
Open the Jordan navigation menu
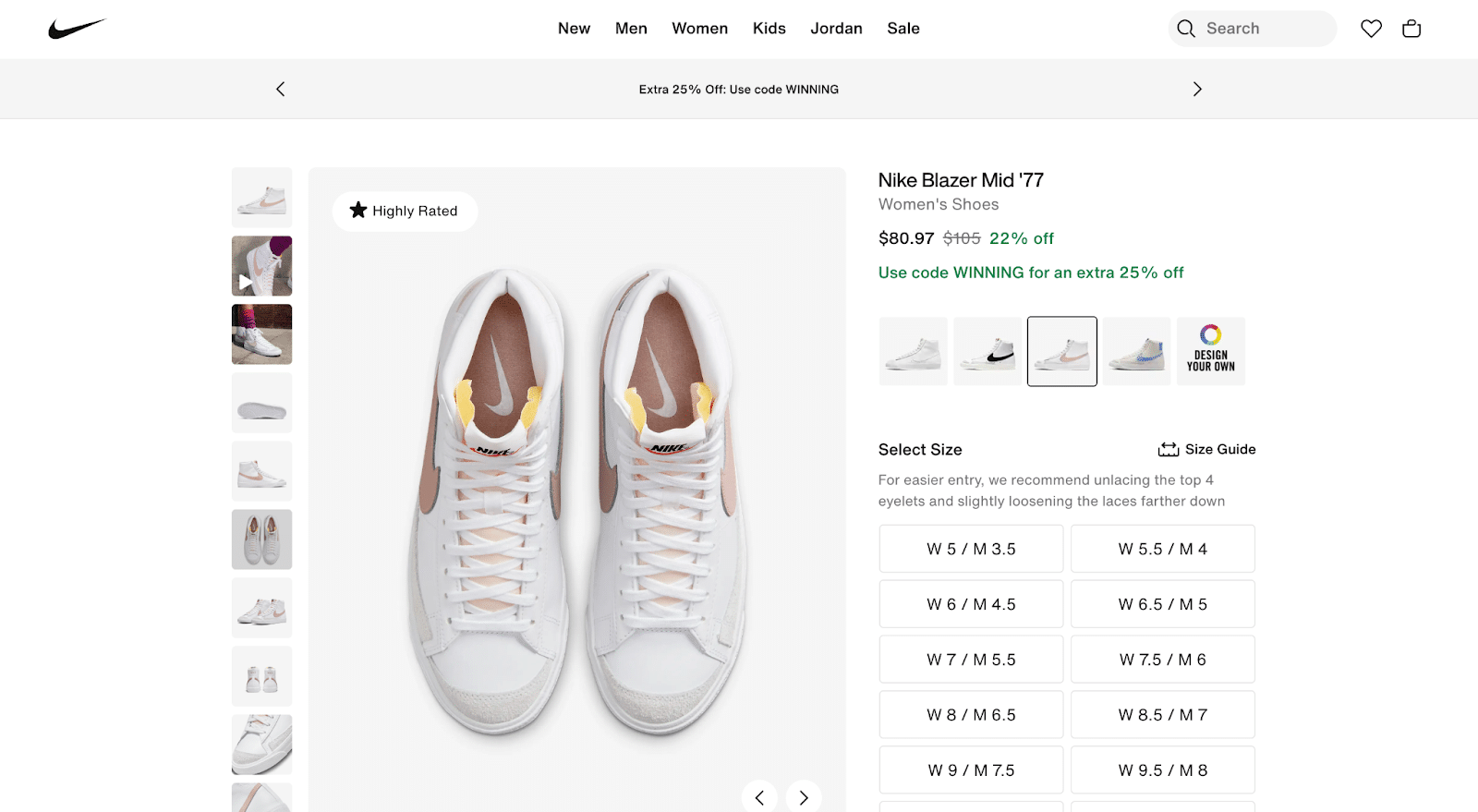coord(836,29)
